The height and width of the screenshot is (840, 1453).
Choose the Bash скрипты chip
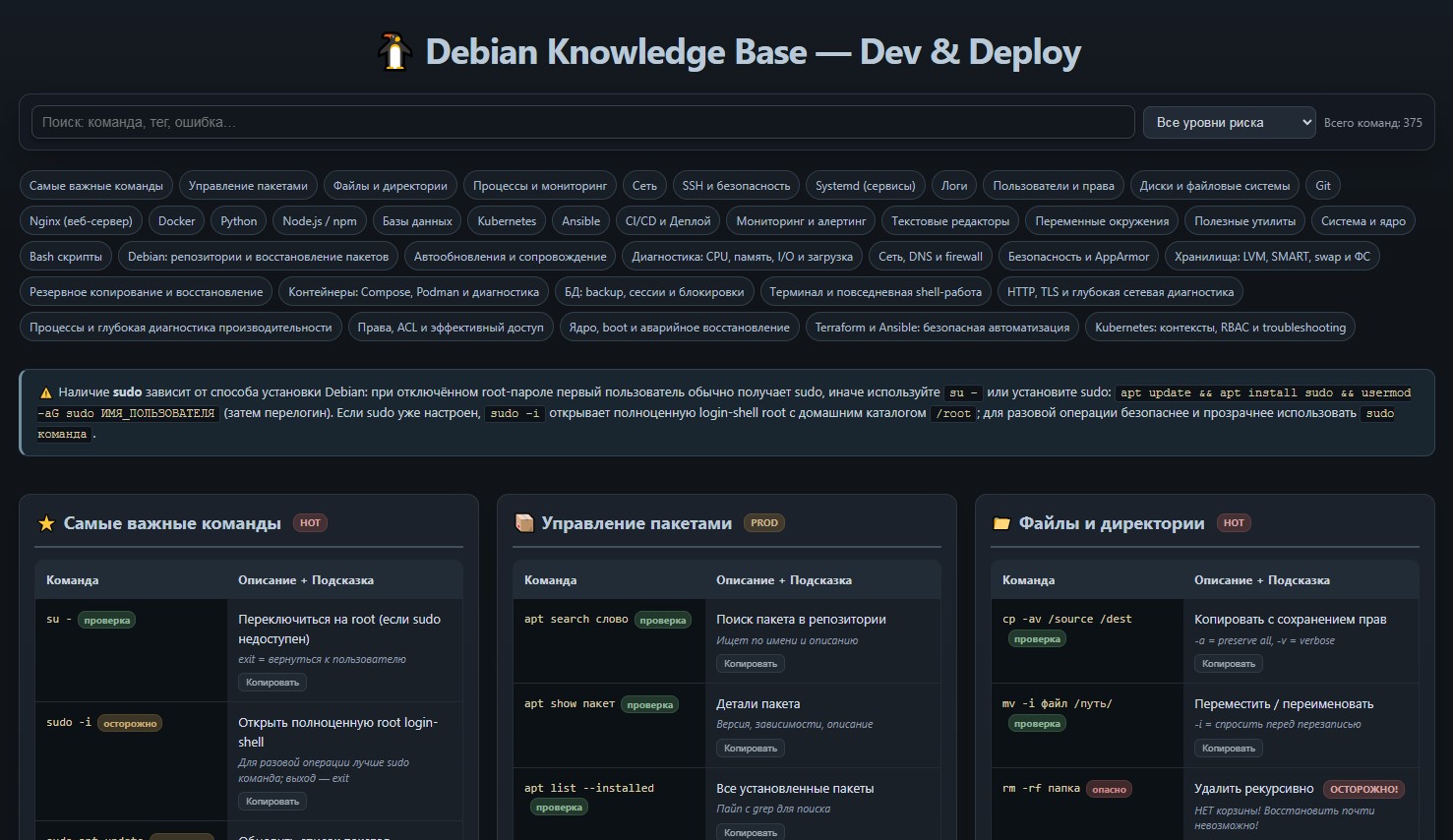(x=66, y=257)
